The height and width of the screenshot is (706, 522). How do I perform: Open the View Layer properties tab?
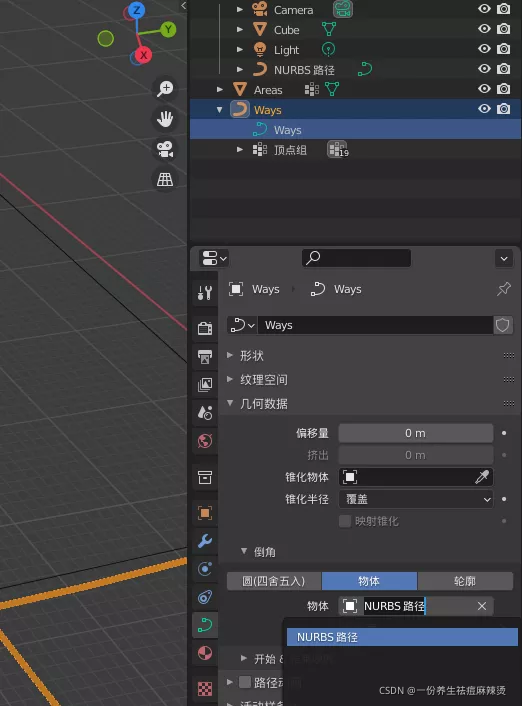point(205,384)
